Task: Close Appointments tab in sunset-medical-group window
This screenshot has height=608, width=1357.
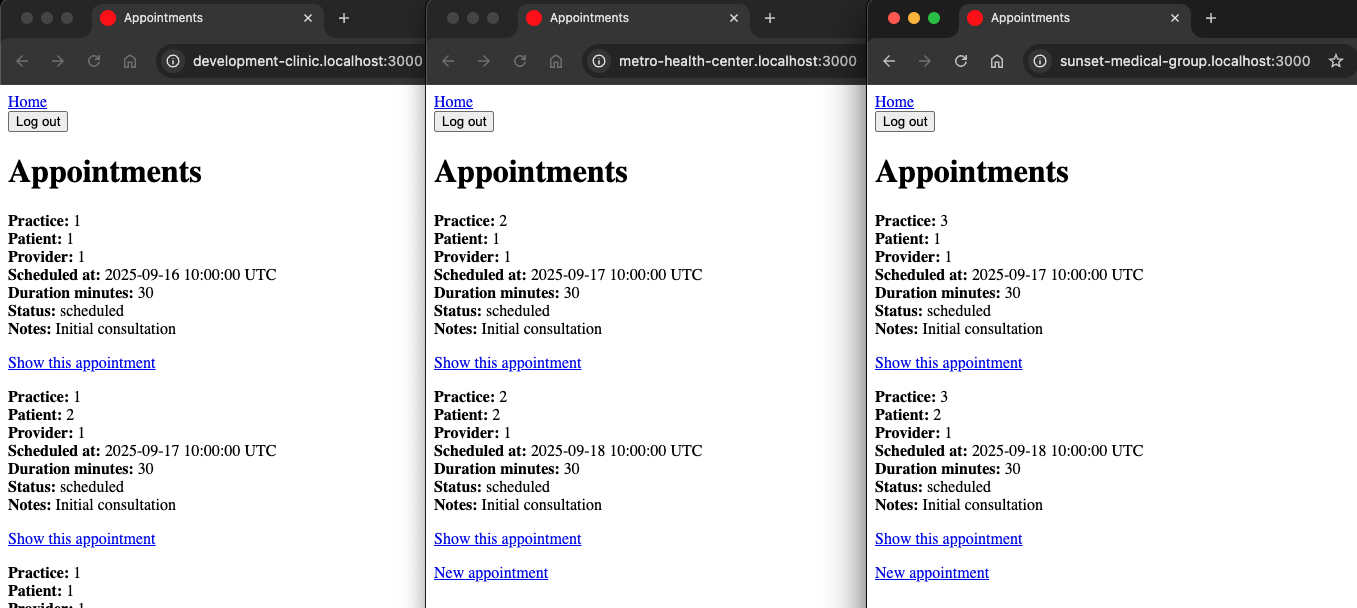Action: click(x=1175, y=18)
